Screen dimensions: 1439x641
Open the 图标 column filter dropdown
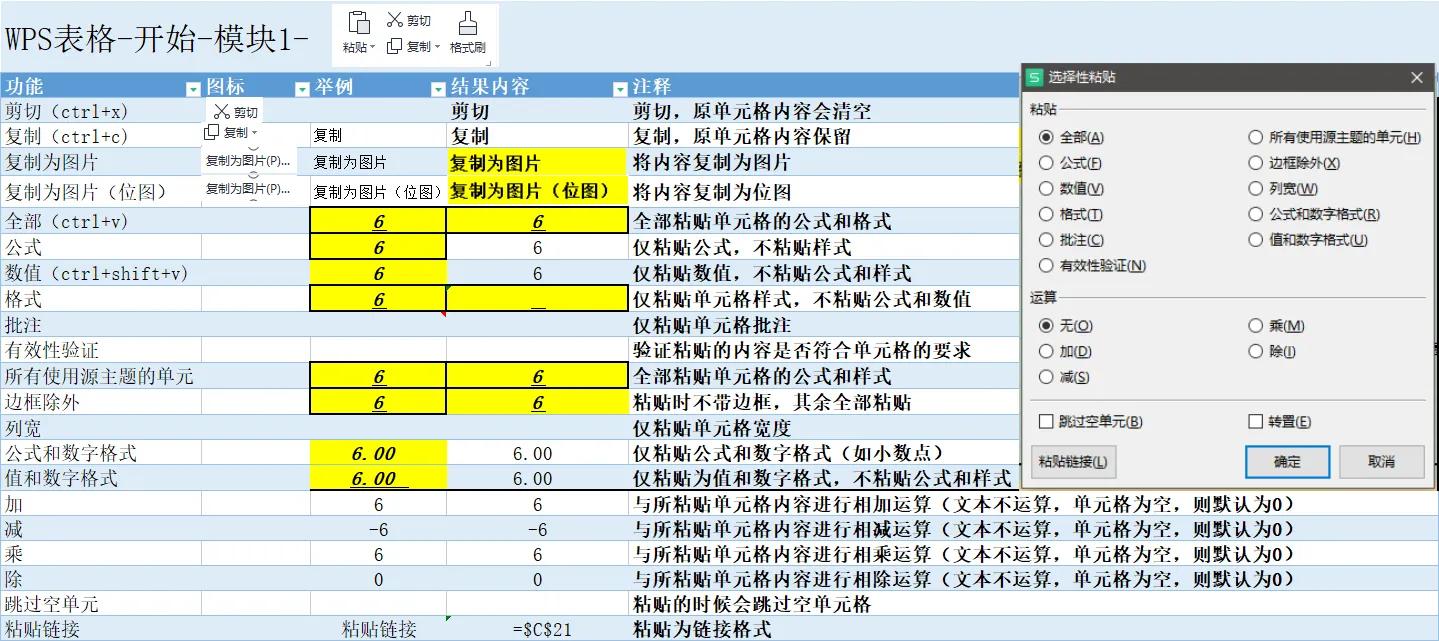pyautogui.click(x=302, y=89)
